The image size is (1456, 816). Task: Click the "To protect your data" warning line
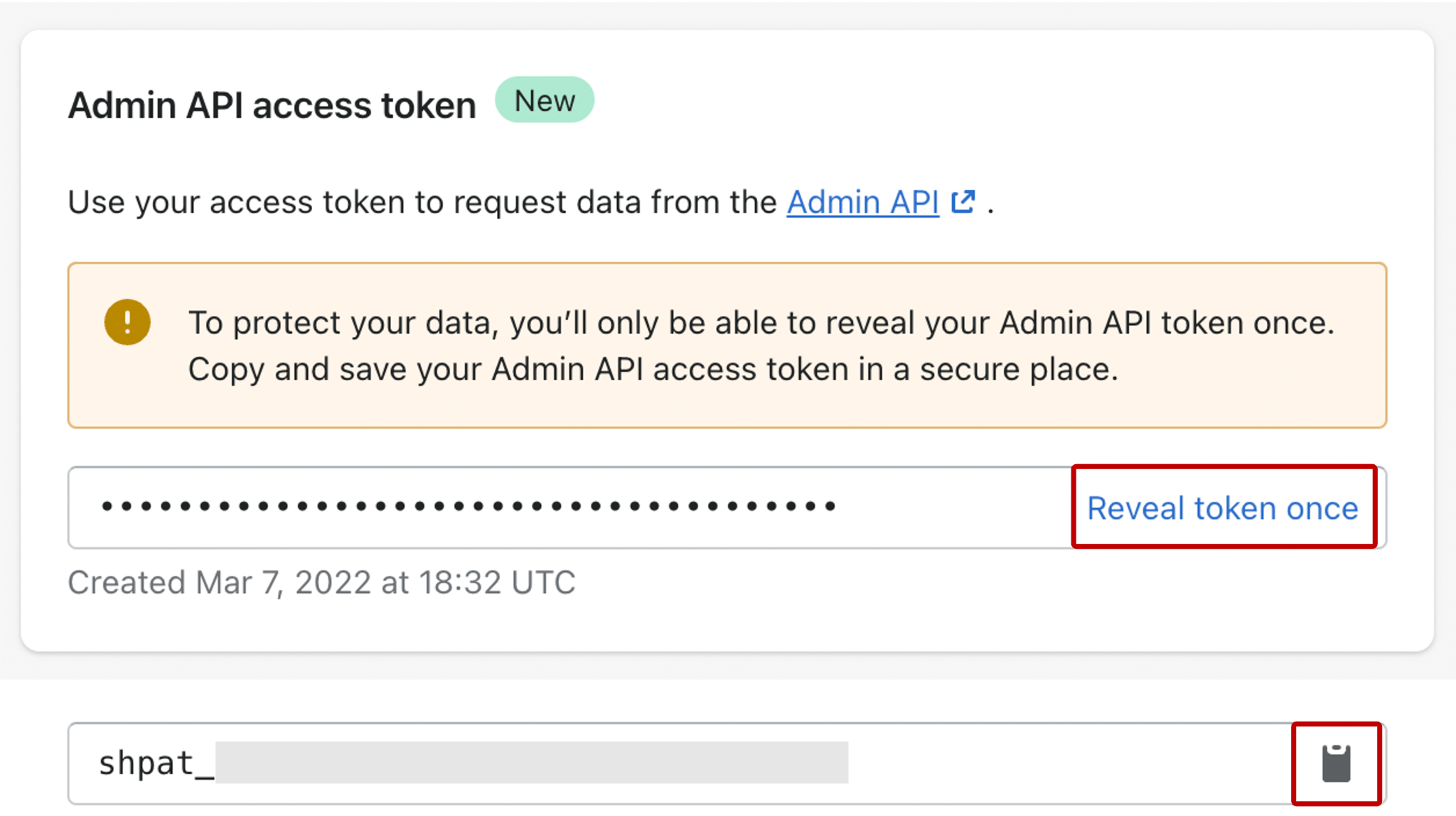coord(761,323)
